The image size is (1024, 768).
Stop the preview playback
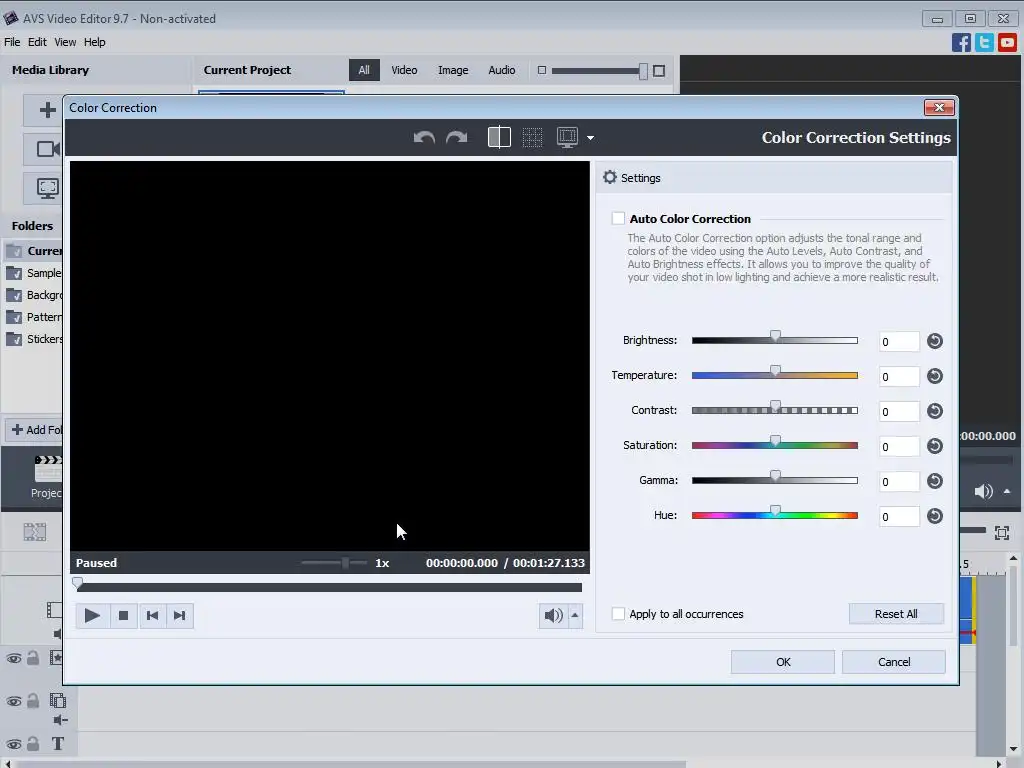pyautogui.click(x=123, y=615)
